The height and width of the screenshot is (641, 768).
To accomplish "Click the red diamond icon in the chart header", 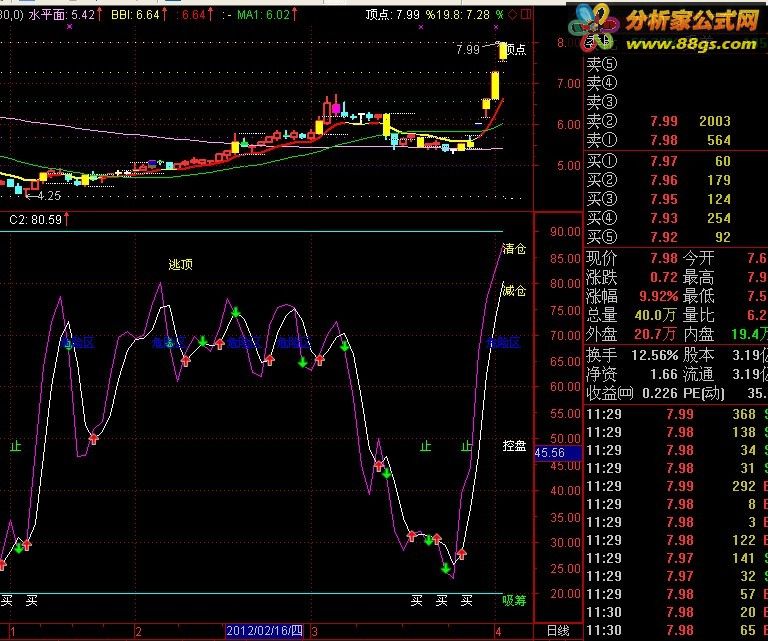I will coord(512,15).
